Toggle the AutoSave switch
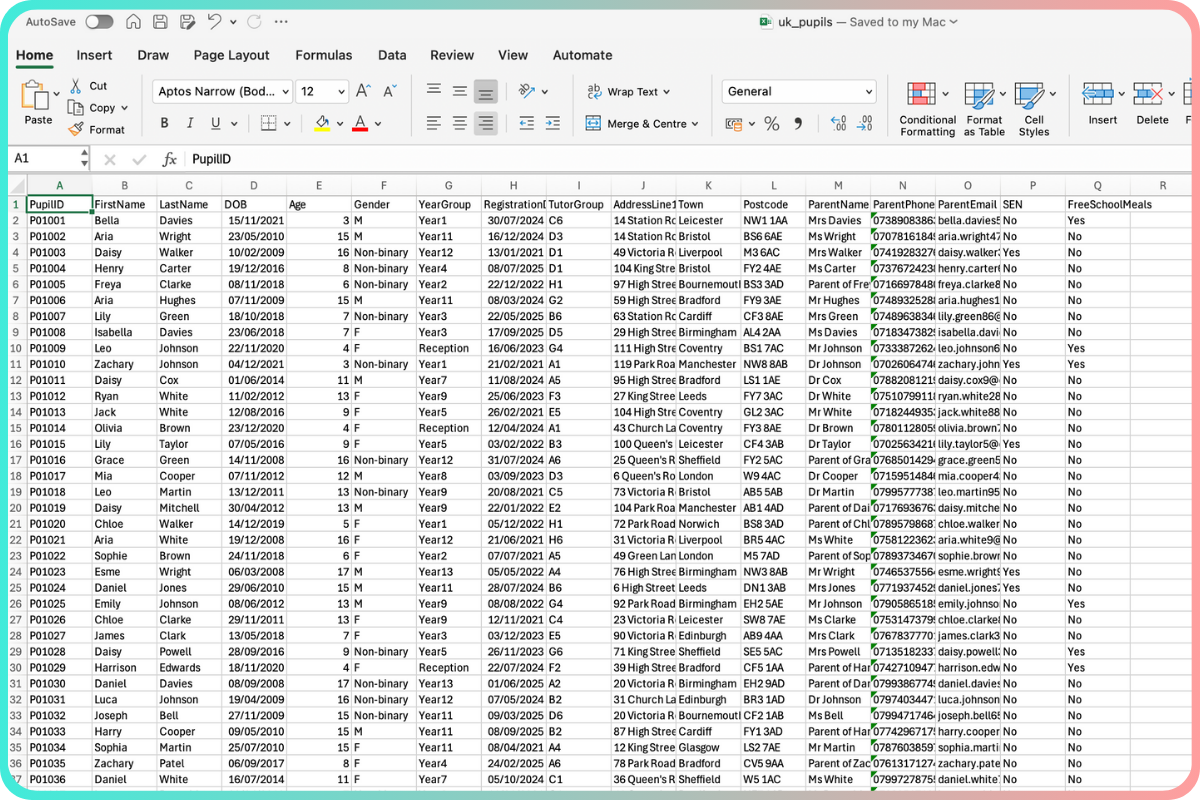This screenshot has width=1200, height=800. pos(99,22)
